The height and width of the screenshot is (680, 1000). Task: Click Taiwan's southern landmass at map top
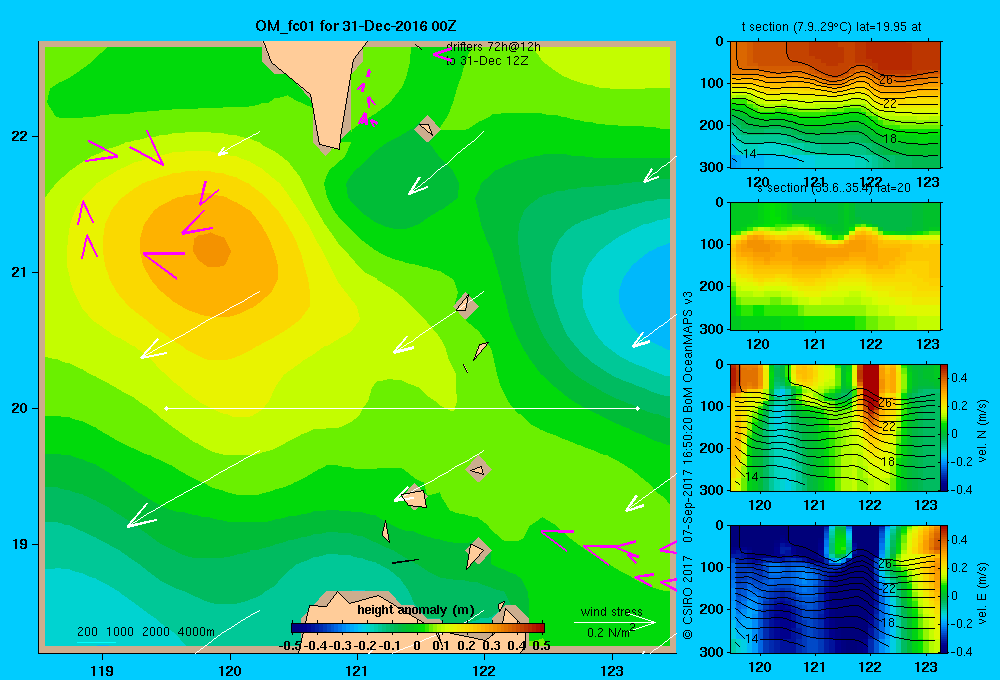click(319, 89)
